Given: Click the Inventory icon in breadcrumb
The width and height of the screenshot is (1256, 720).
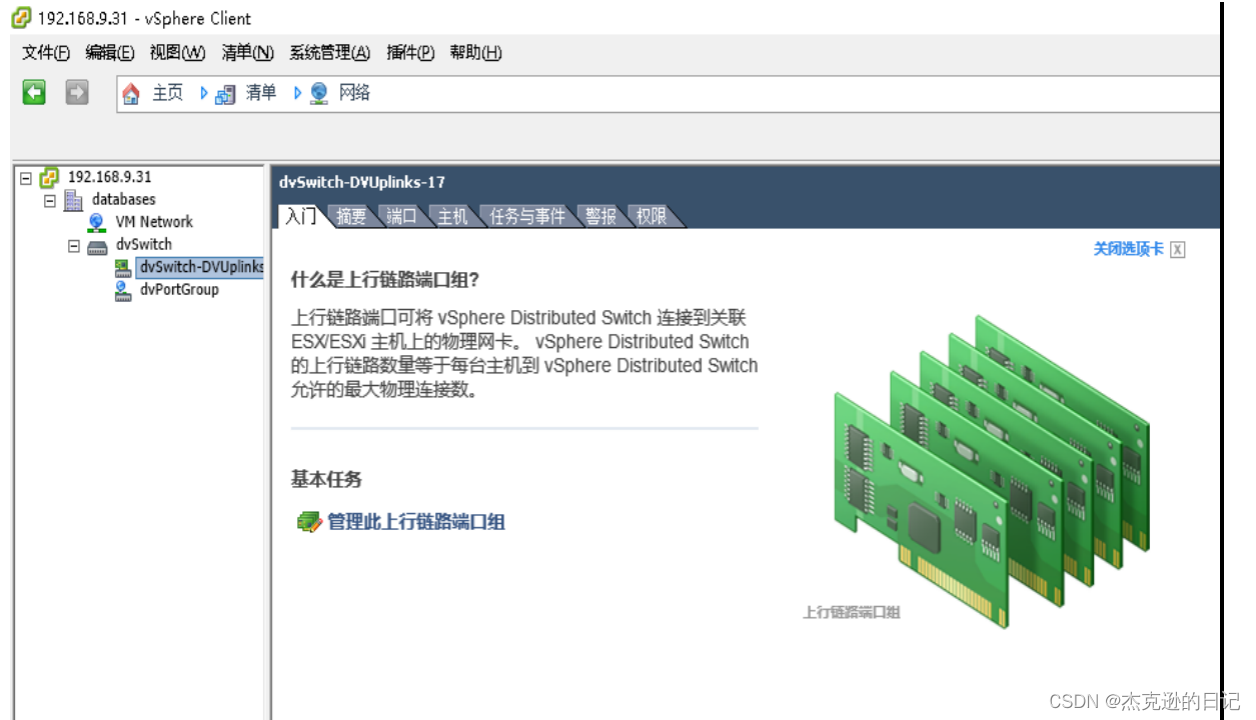Looking at the screenshot, I should 226,94.
